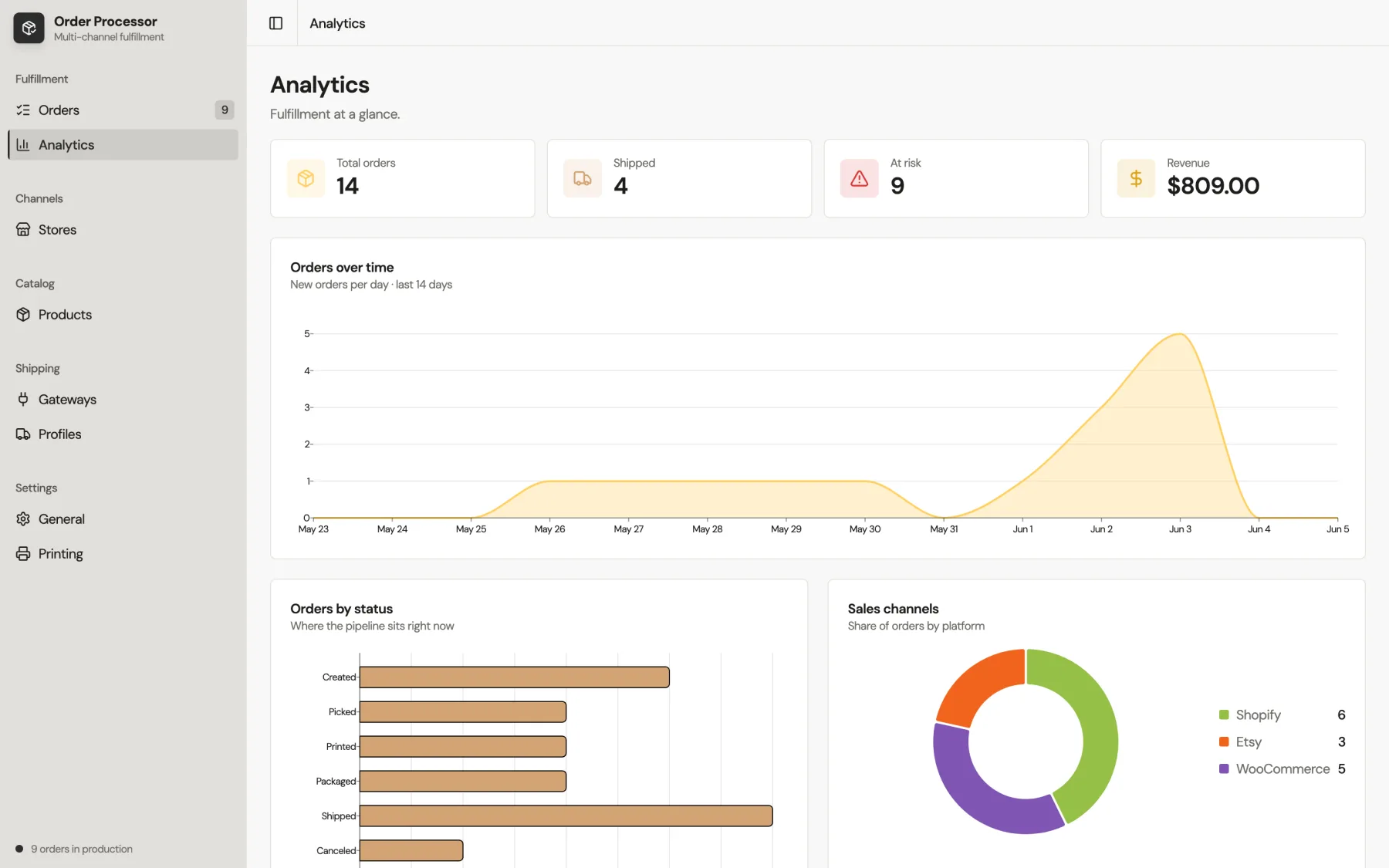
Task: Click the Analytics bar chart icon
Action: (23, 145)
